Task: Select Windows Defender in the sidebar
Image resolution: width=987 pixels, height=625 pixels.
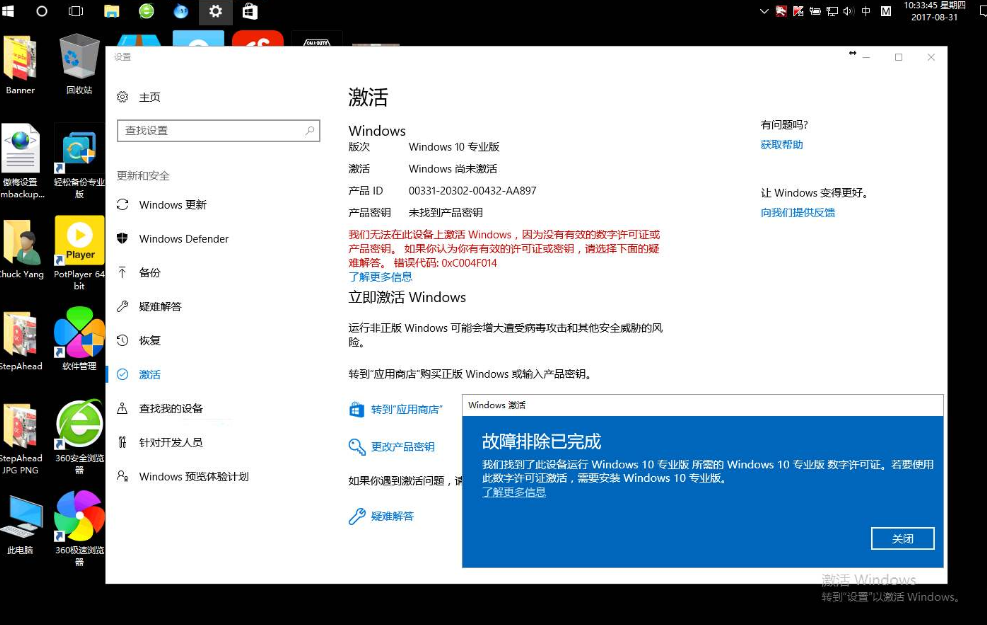Action: tap(183, 239)
